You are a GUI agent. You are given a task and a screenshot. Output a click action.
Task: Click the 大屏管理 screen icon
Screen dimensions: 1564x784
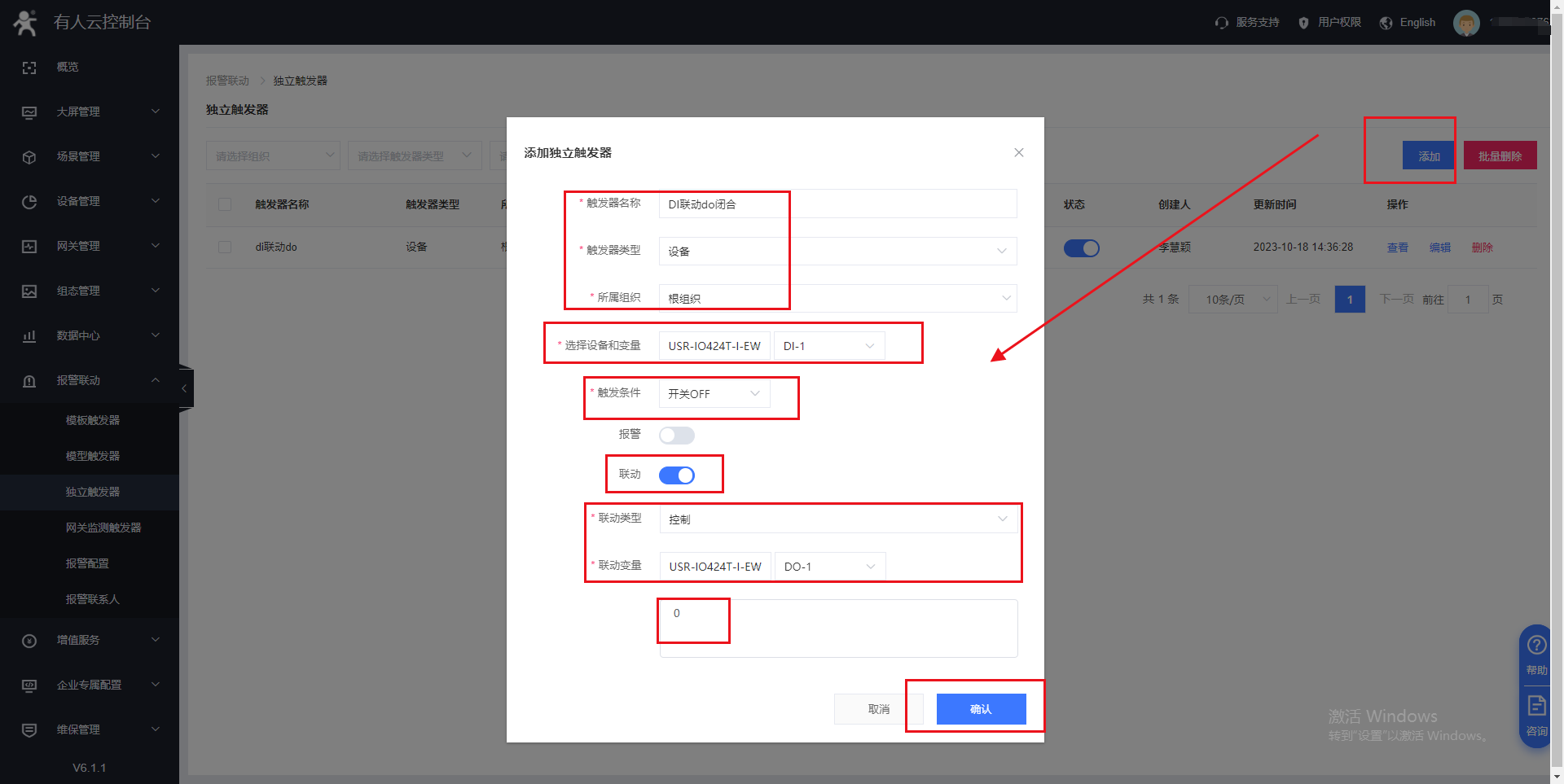tap(29, 112)
